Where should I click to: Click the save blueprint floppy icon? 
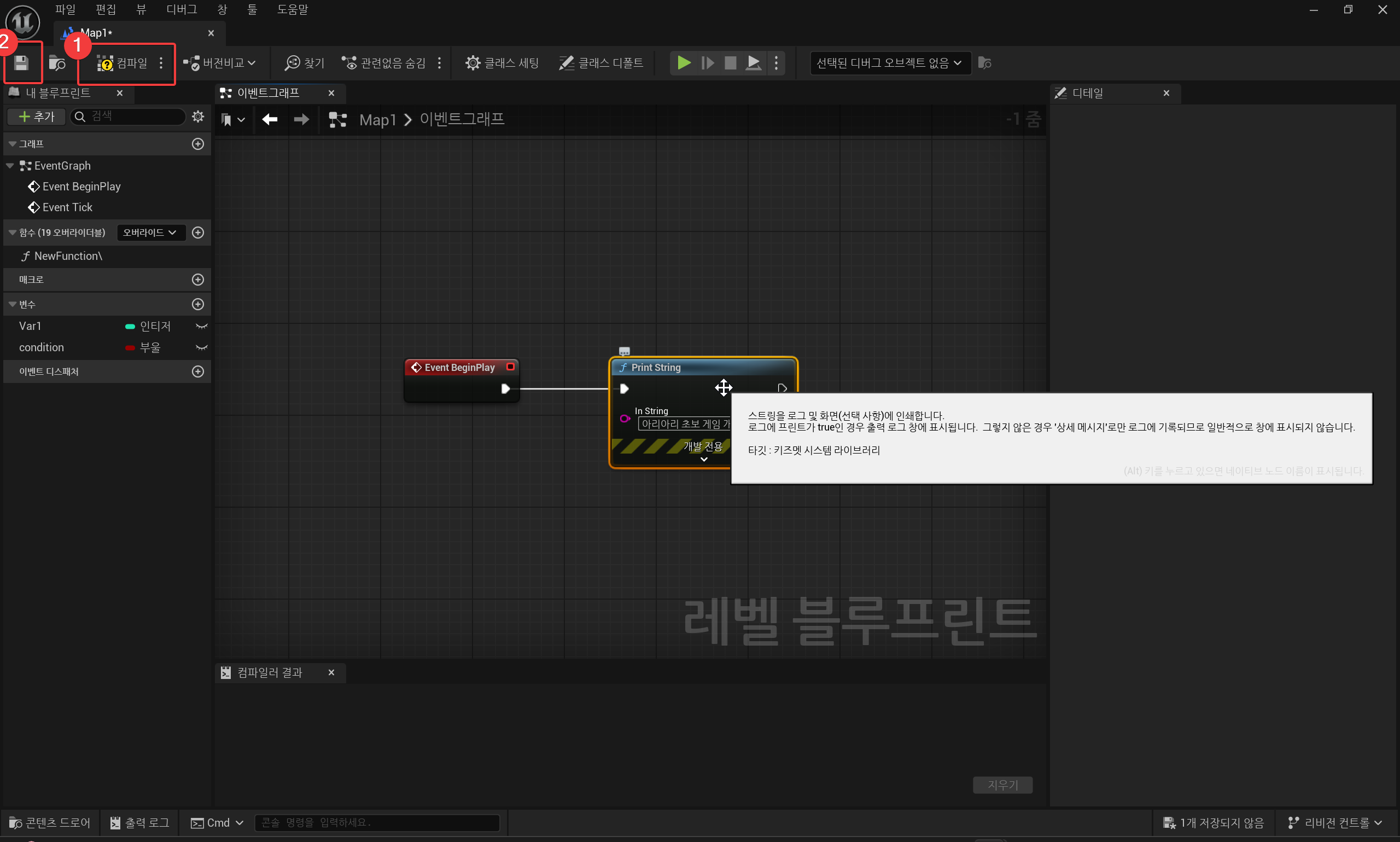tap(21, 63)
